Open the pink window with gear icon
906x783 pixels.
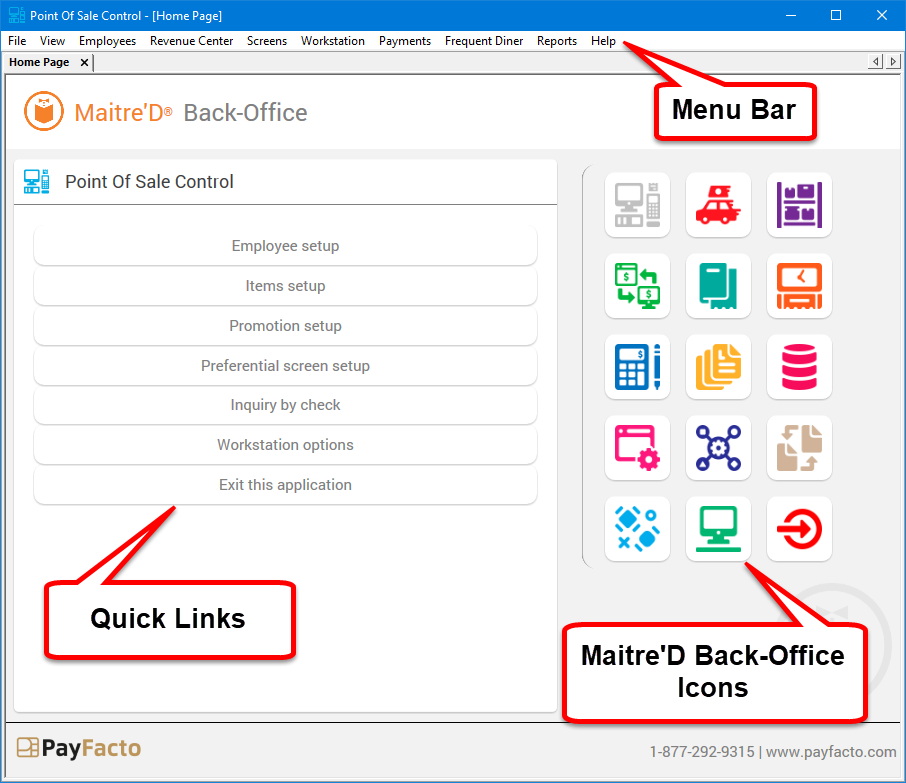coord(637,448)
